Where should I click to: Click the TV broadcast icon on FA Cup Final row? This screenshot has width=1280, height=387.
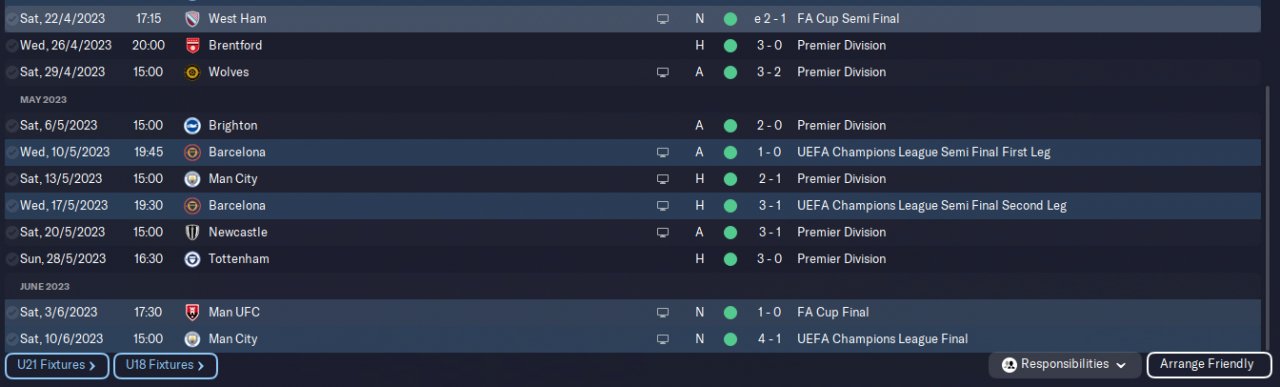click(662, 313)
